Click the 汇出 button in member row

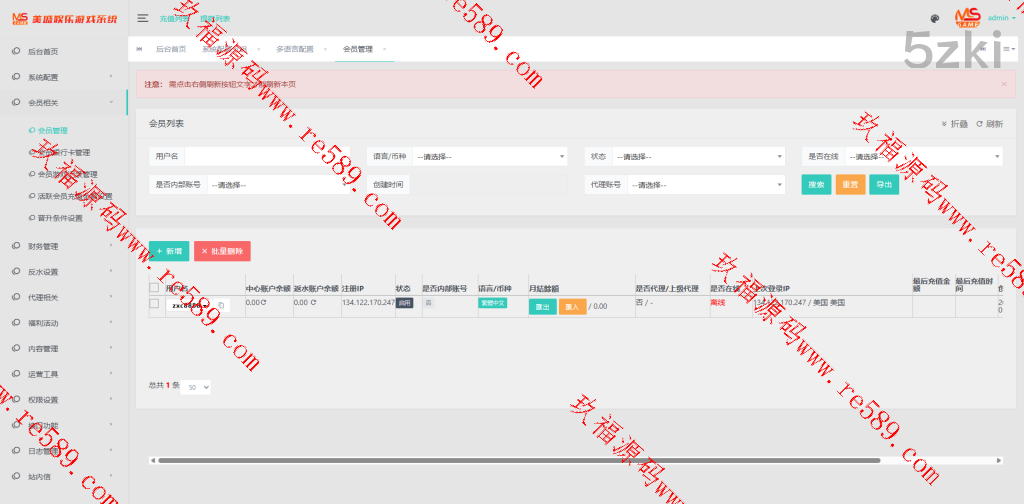pyautogui.click(x=543, y=307)
